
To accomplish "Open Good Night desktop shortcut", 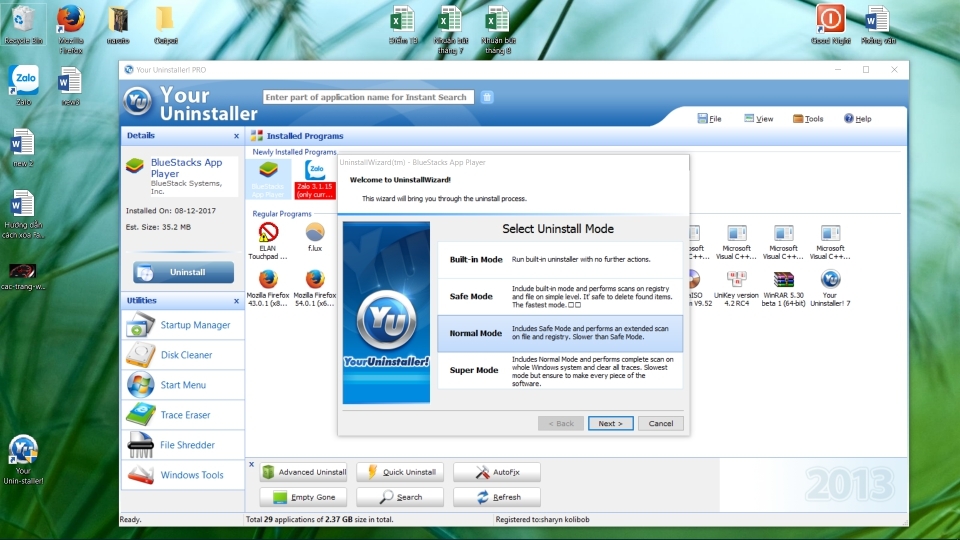I will coord(830,24).
